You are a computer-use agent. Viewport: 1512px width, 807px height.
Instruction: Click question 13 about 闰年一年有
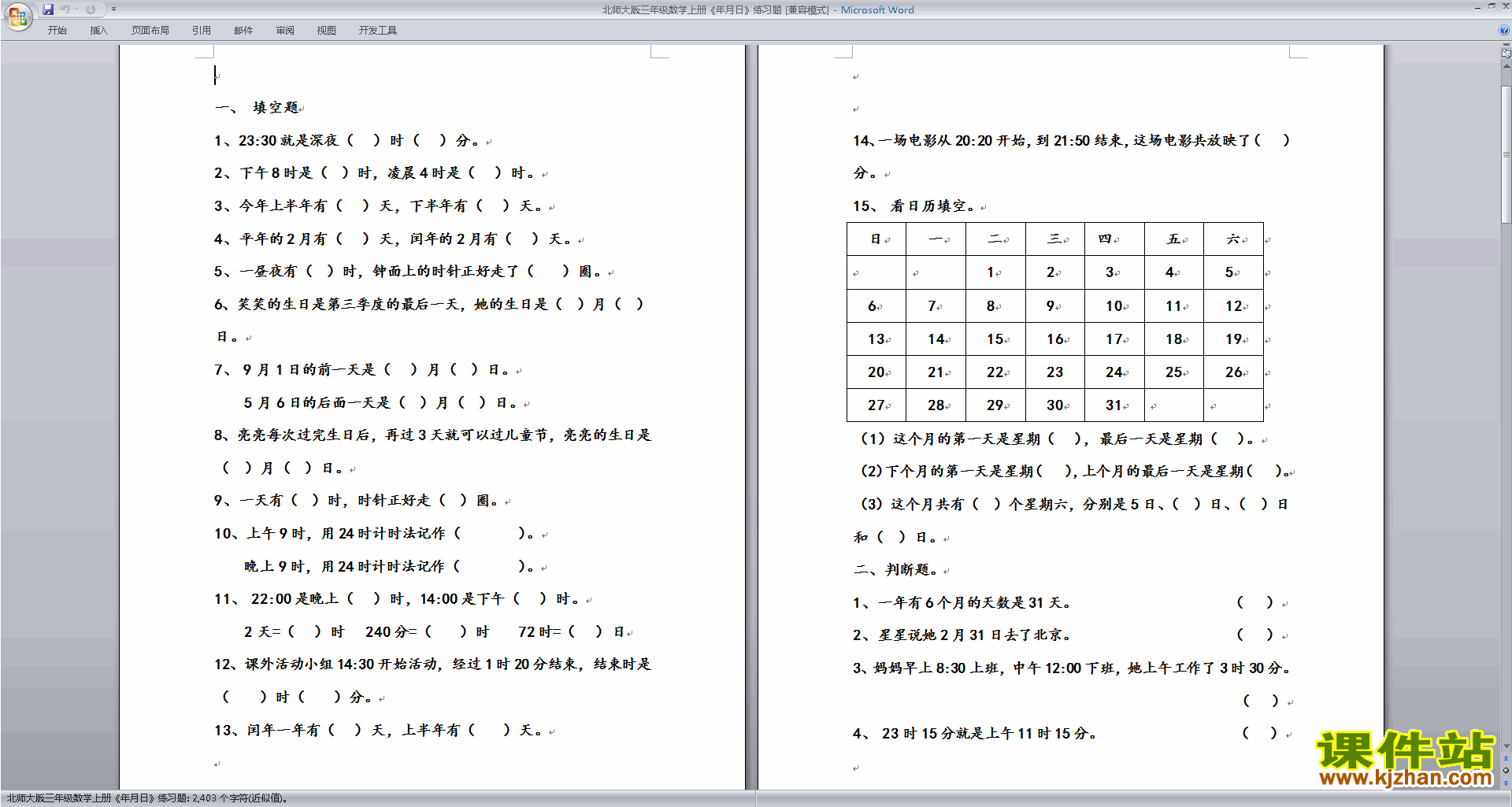click(379, 731)
